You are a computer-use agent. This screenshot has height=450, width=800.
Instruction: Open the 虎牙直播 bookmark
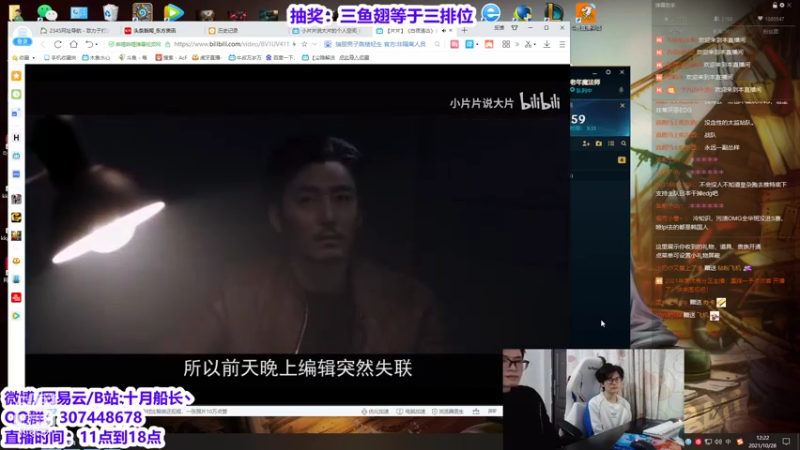pyautogui.click(x=207, y=58)
